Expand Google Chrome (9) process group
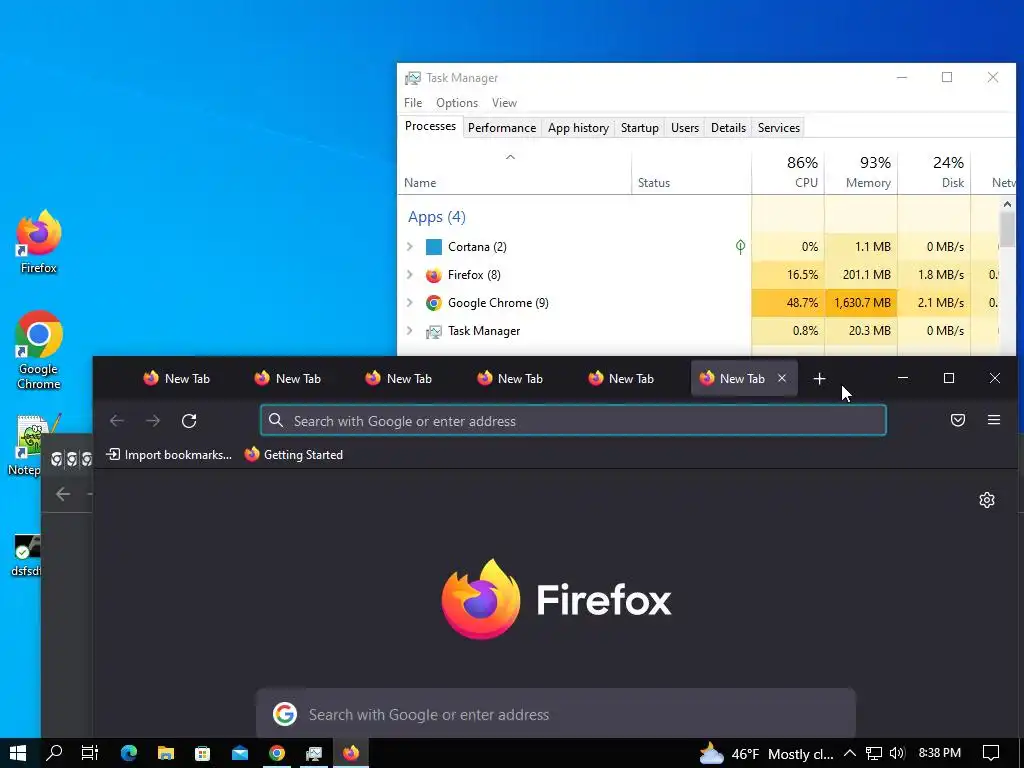 click(x=410, y=303)
